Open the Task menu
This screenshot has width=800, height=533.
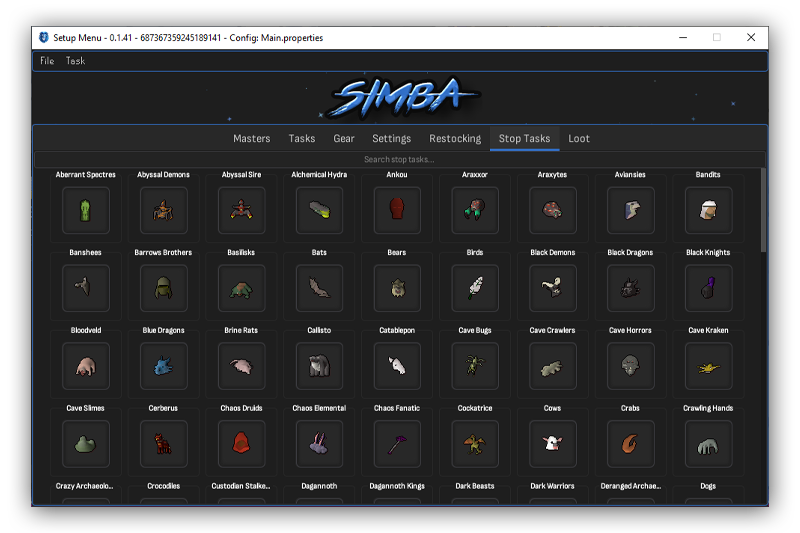pos(75,61)
